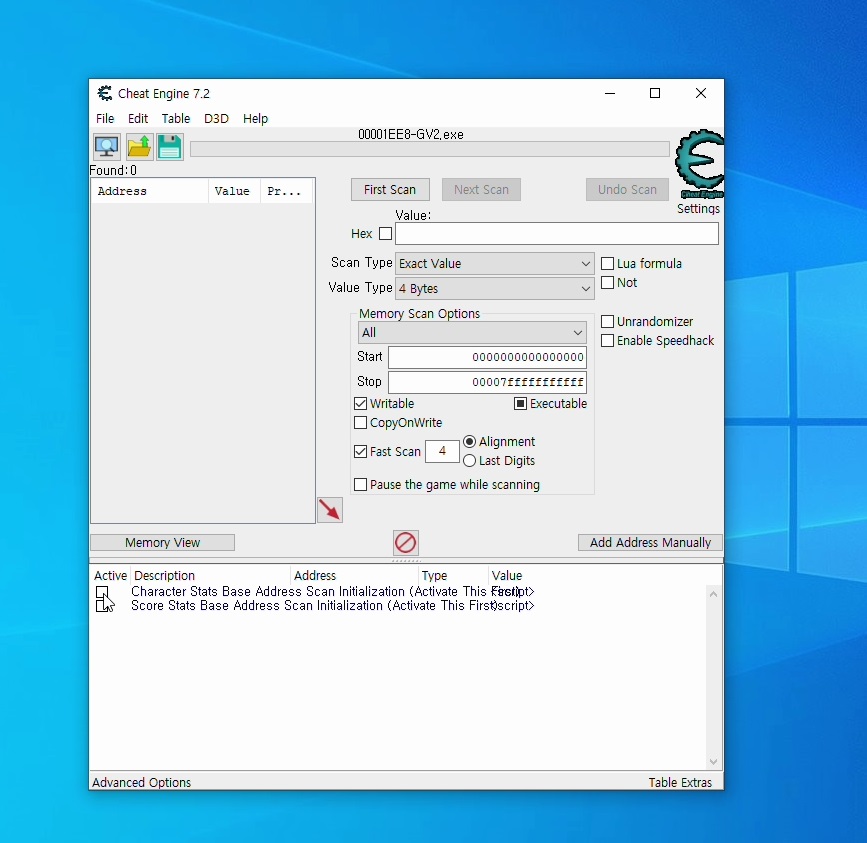Click the horizontal splitter grip above address list
This screenshot has width=867, height=843.
[x=406, y=561]
